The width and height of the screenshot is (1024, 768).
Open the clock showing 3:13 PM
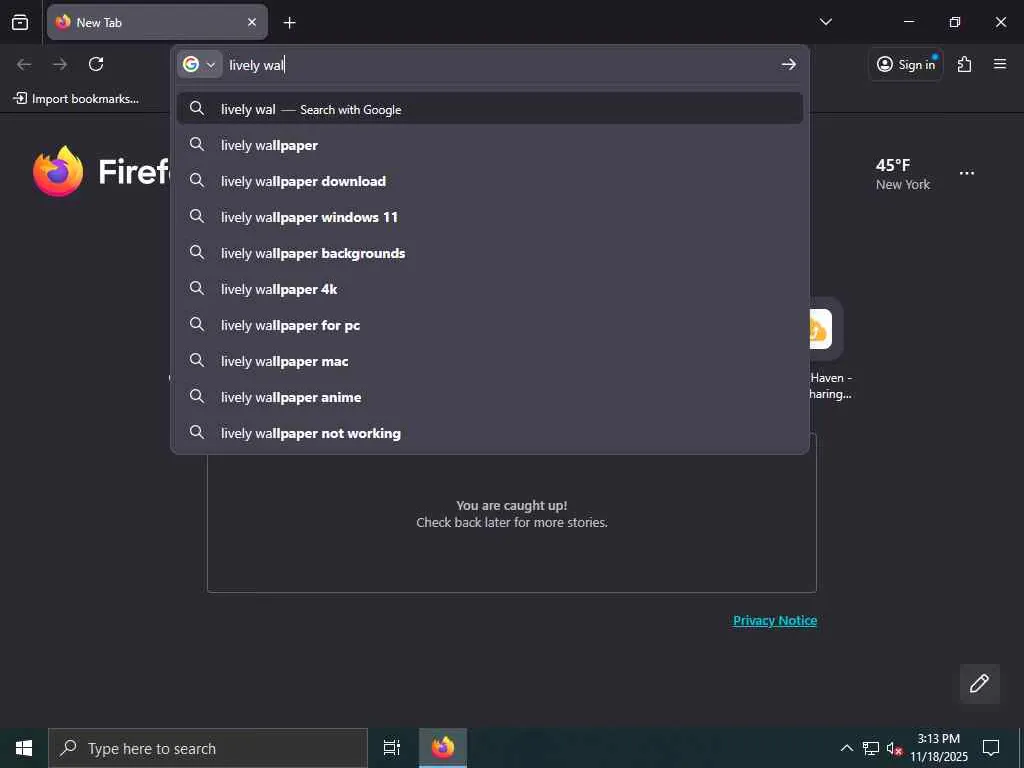[x=938, y=748]
